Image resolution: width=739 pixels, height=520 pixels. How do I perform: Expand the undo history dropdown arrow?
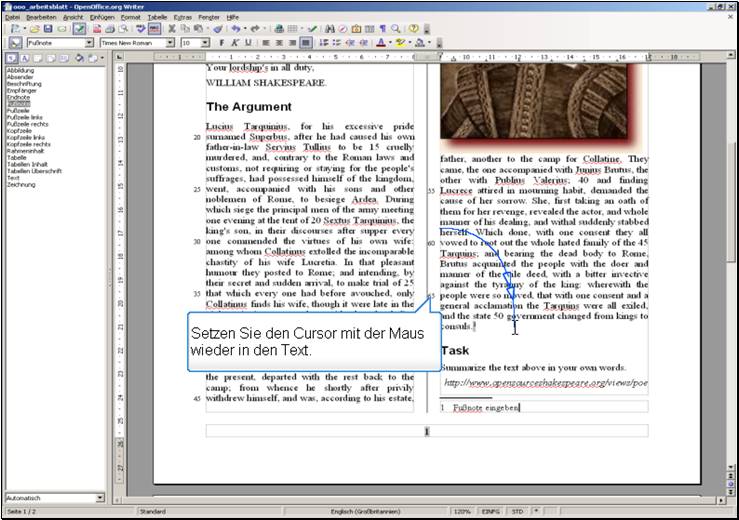245,29
